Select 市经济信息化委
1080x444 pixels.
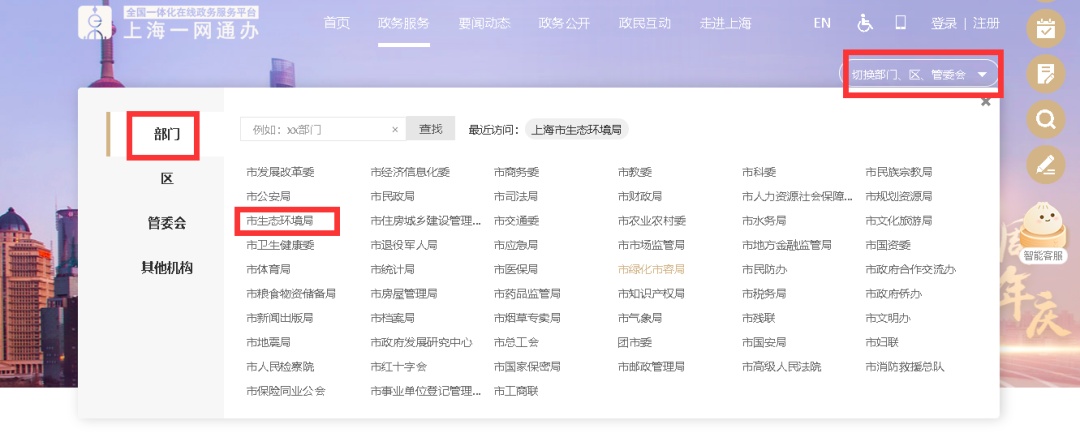click(410, 172)
